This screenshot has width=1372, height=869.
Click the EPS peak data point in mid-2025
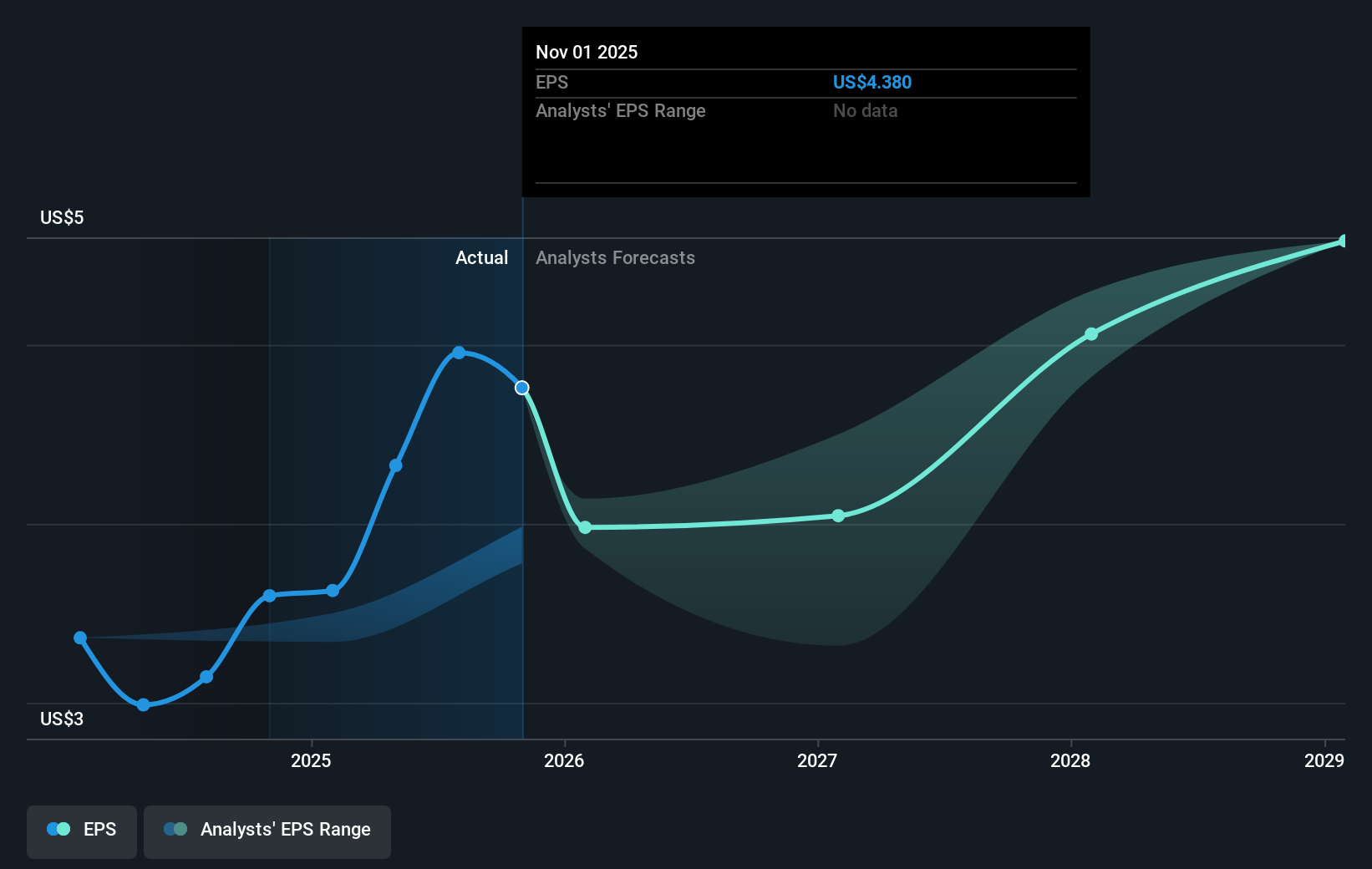[459, 353]
